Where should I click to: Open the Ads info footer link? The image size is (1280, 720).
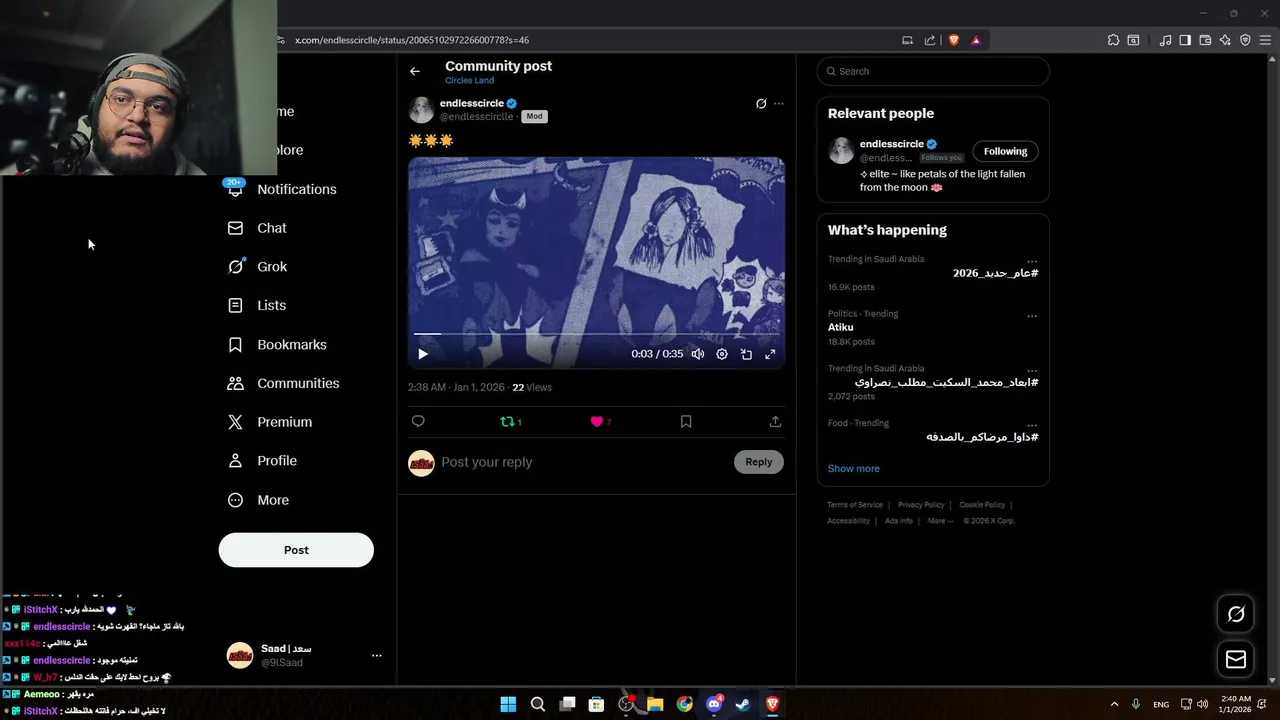899,521
